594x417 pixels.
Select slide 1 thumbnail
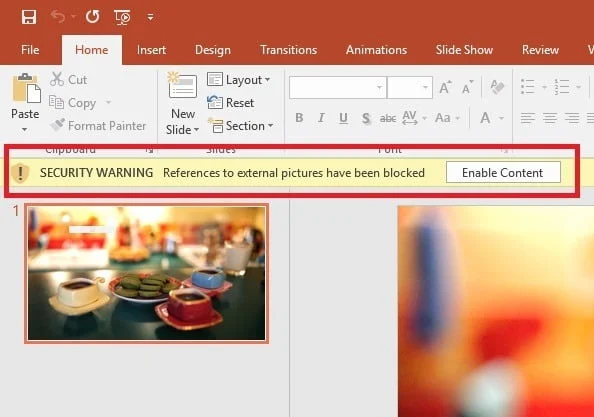tap(147, 273)
